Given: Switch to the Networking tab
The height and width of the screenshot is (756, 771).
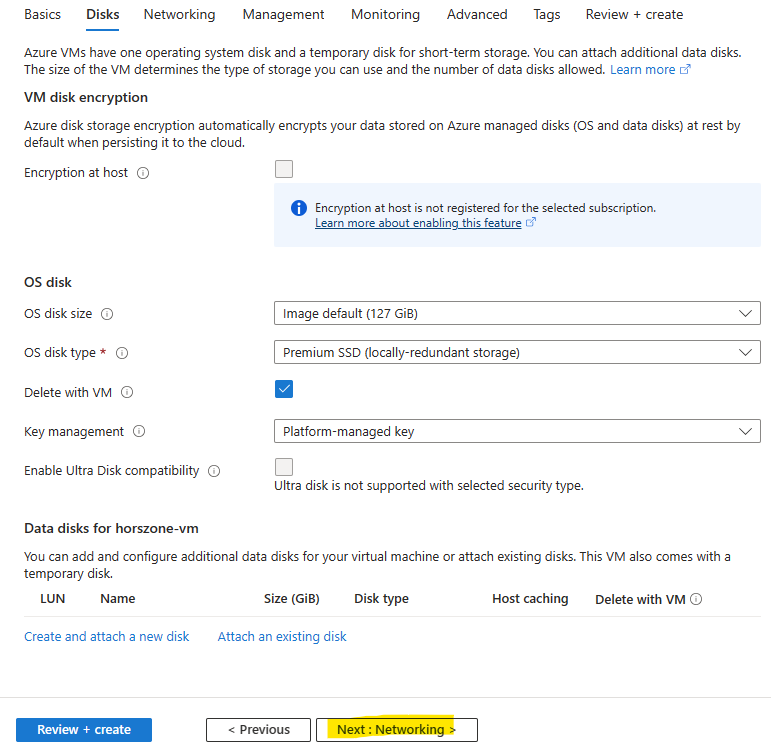Looking at the screenshot, I should pos(179,15).
